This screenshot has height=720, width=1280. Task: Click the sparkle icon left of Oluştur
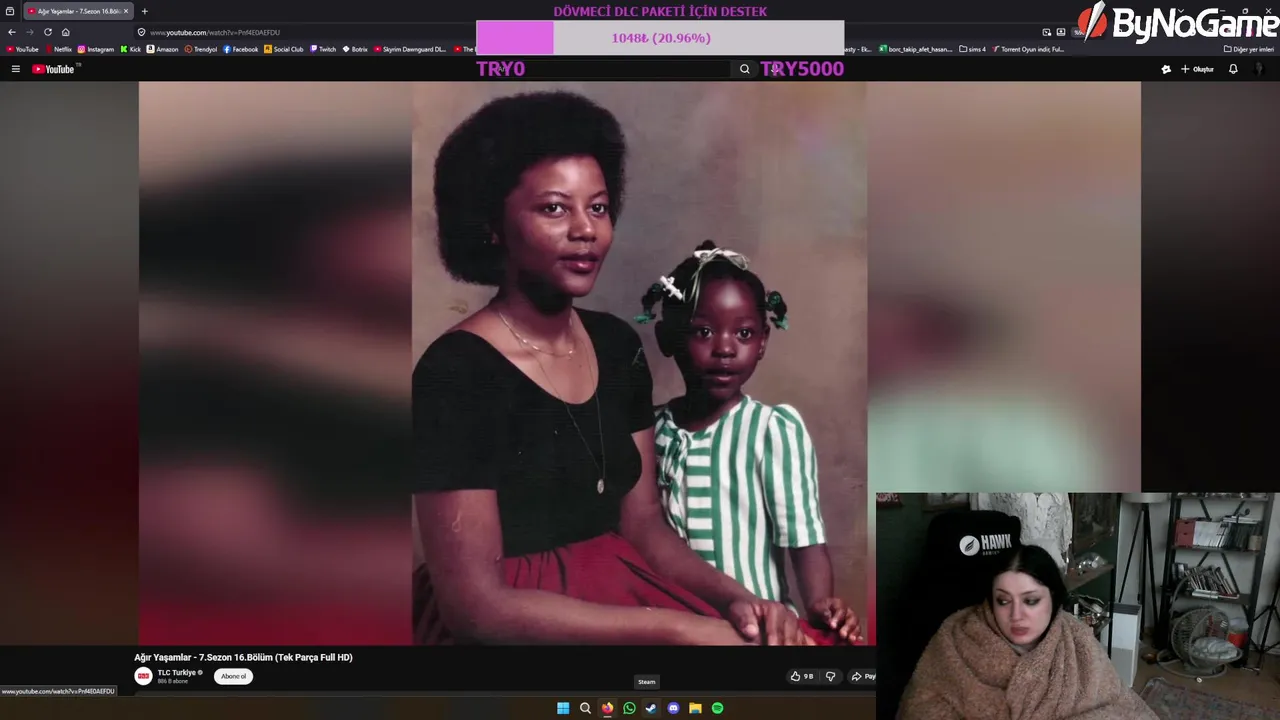click(1166, 69)
